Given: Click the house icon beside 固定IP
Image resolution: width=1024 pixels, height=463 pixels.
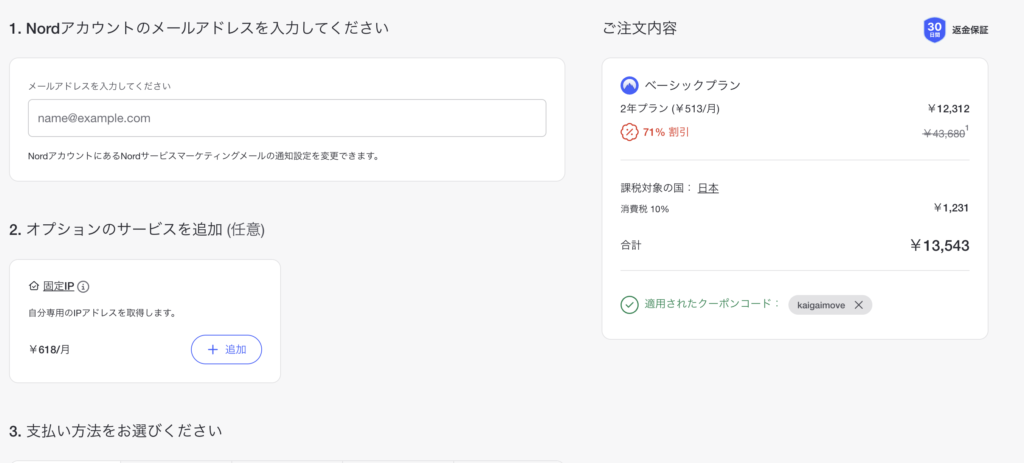Looking at the screenshot, I should click(x=34, y=286).
